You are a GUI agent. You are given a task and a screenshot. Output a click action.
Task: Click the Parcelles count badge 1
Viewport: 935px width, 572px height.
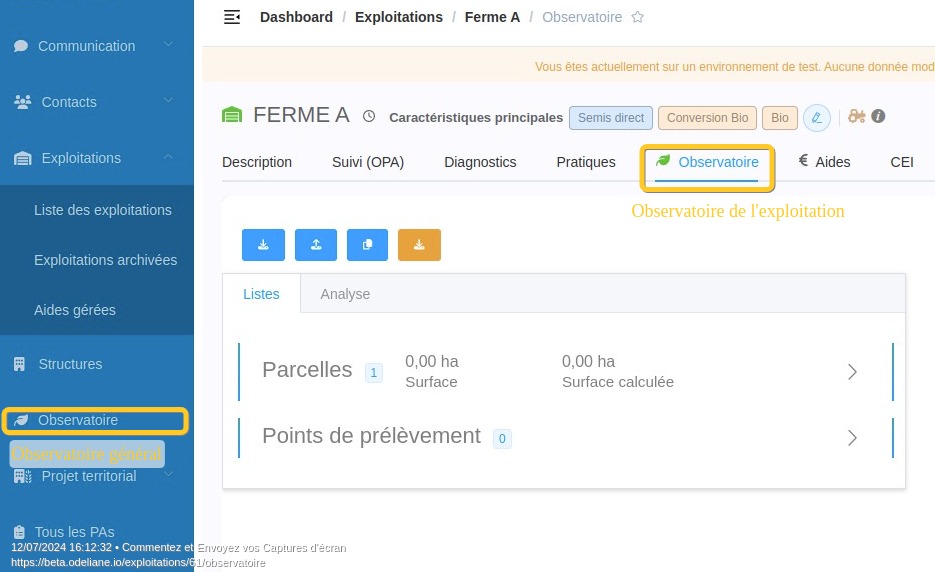pos(374,373)
